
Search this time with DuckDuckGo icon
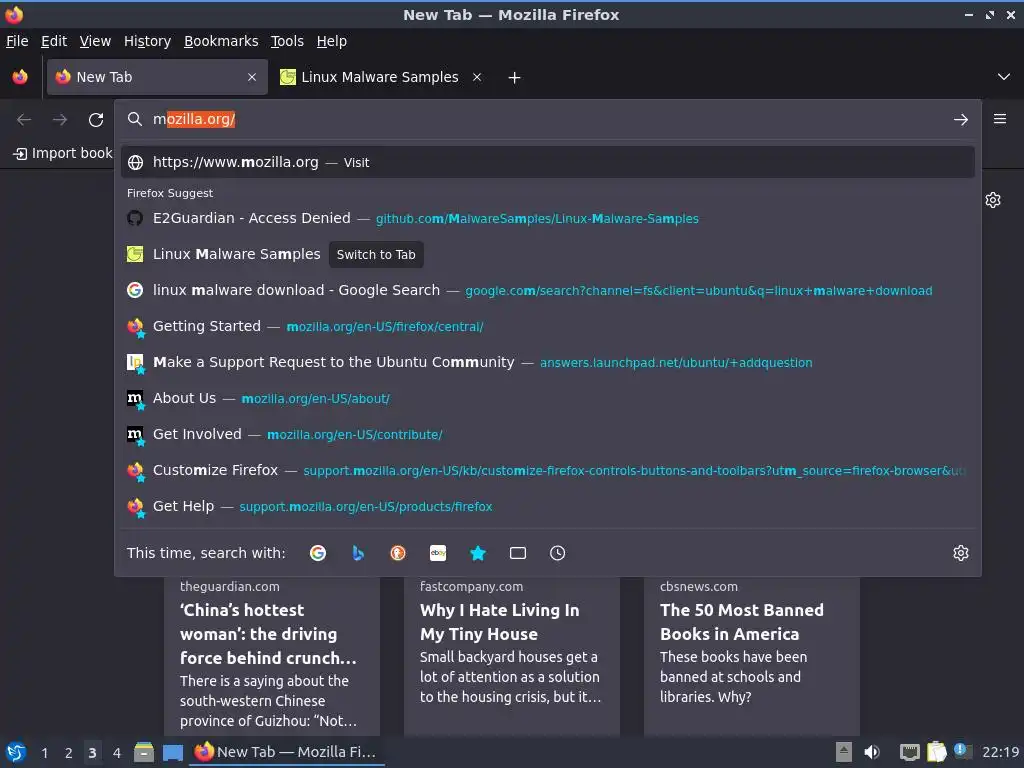398,553
